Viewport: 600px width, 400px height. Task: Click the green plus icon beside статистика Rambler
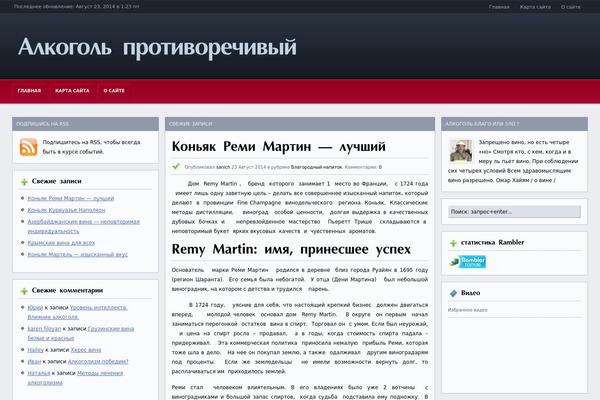[453, 243]
